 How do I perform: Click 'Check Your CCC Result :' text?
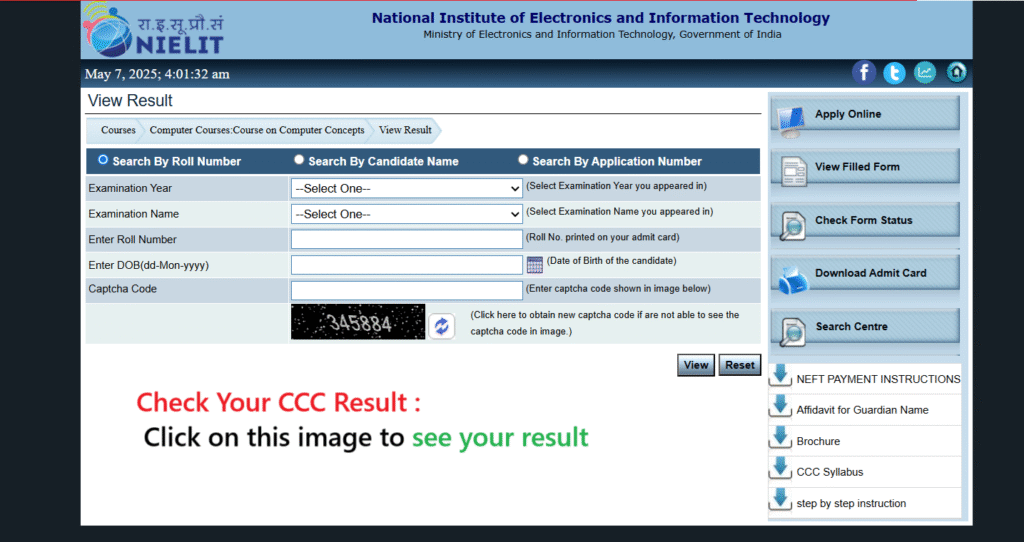coord(278,402)
